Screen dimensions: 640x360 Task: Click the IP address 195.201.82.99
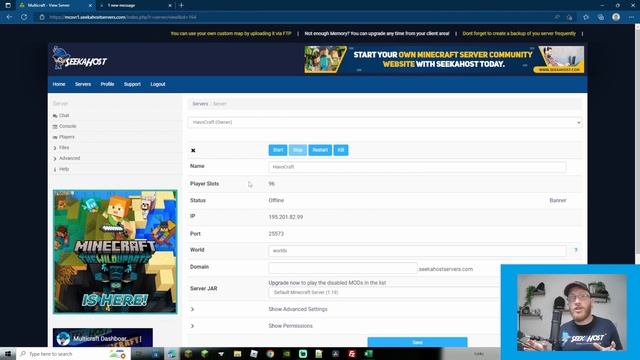click(286, 217)
